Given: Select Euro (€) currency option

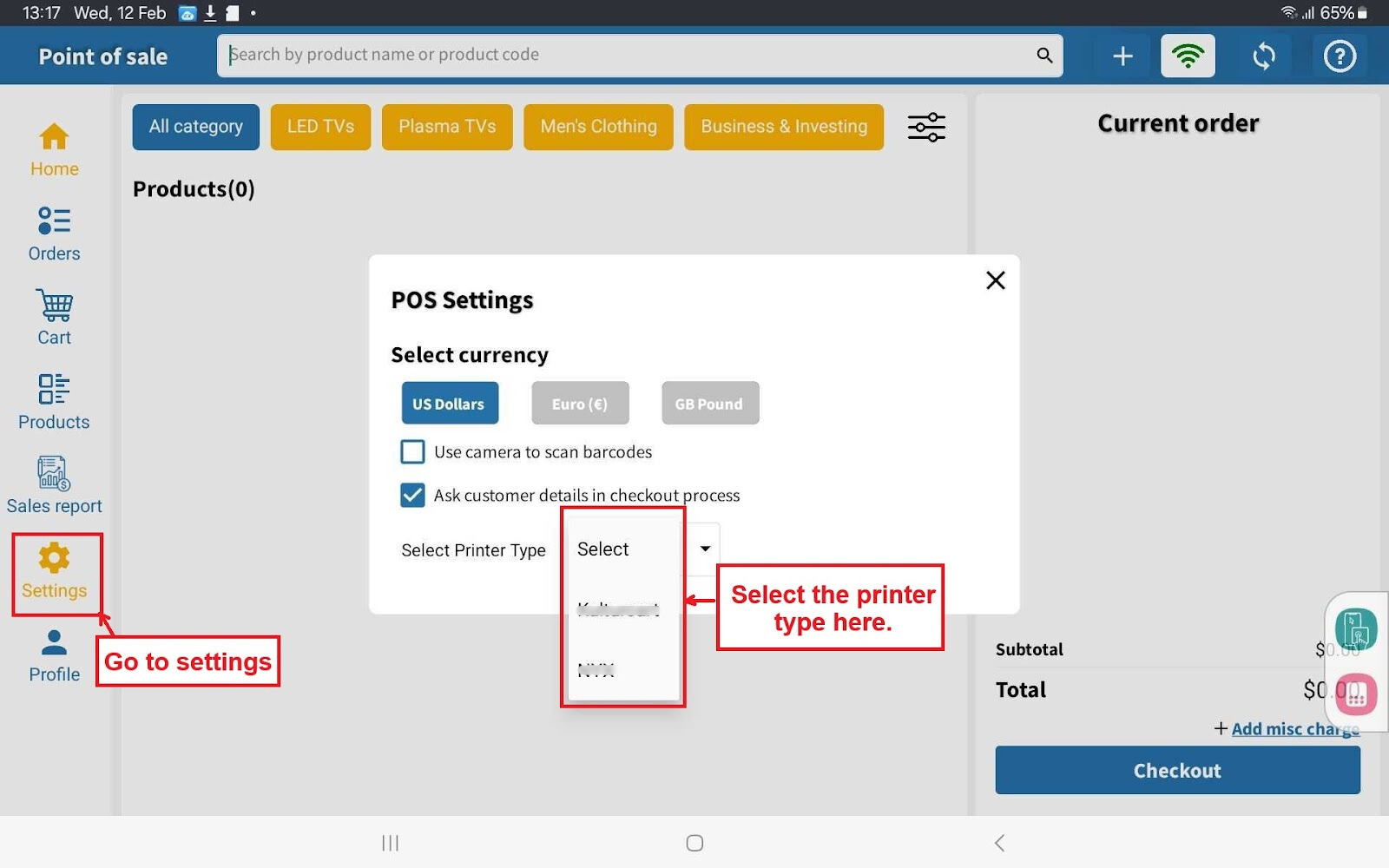Looking at the screenshot, I should (580, 404).
